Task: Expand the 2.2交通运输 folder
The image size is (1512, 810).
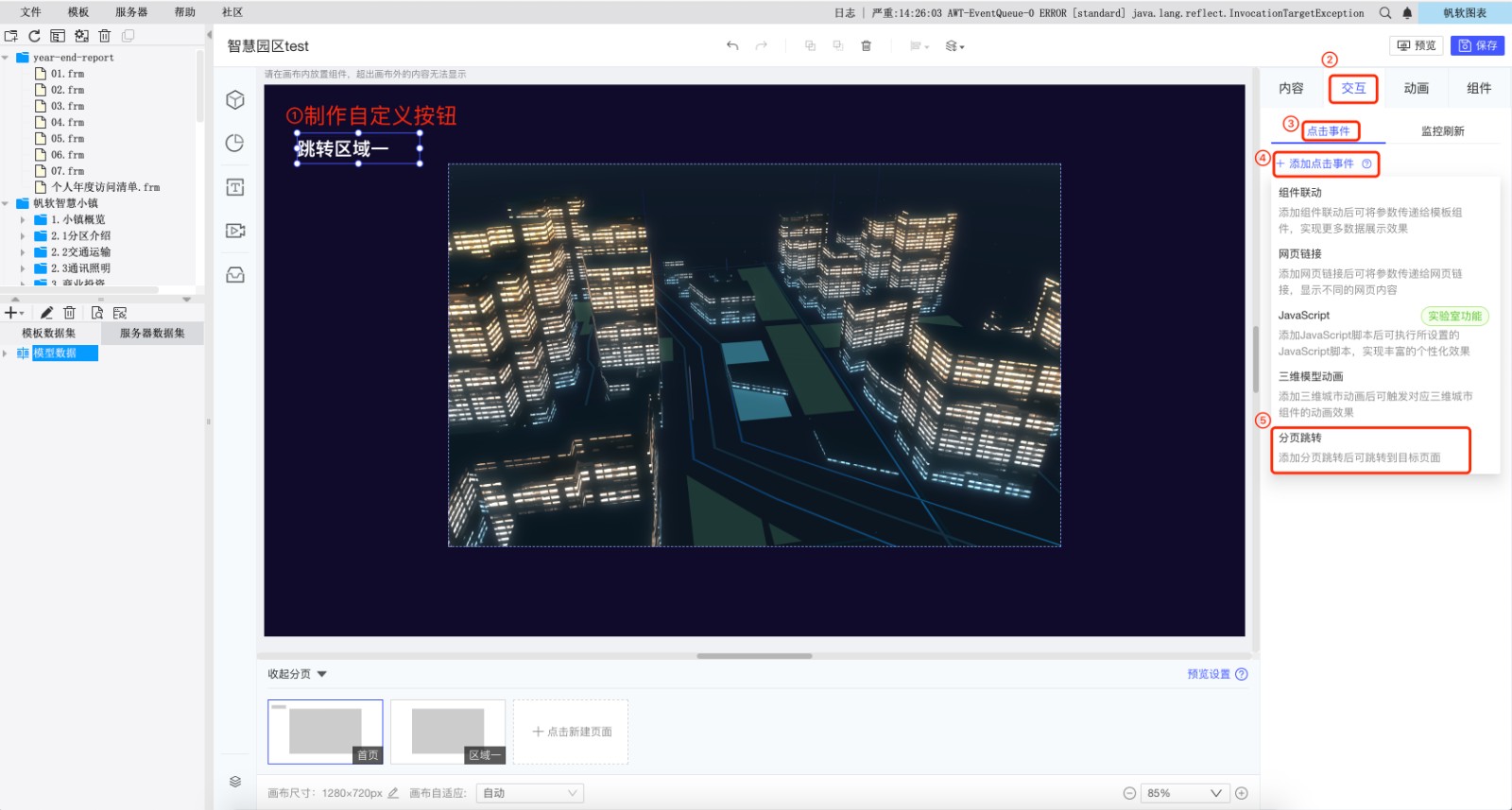Action: [23, 252]
